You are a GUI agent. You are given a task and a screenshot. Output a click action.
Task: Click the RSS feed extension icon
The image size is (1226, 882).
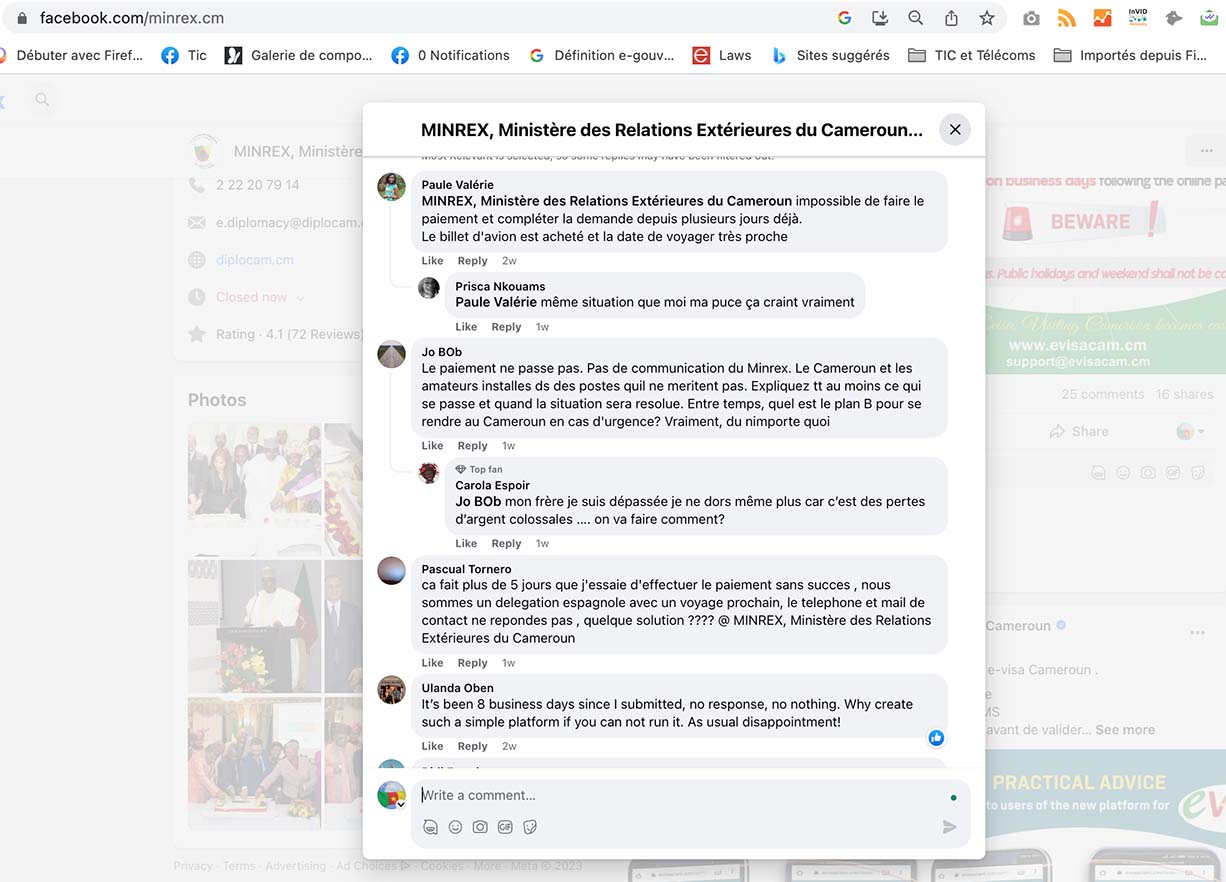point(1066,18)
